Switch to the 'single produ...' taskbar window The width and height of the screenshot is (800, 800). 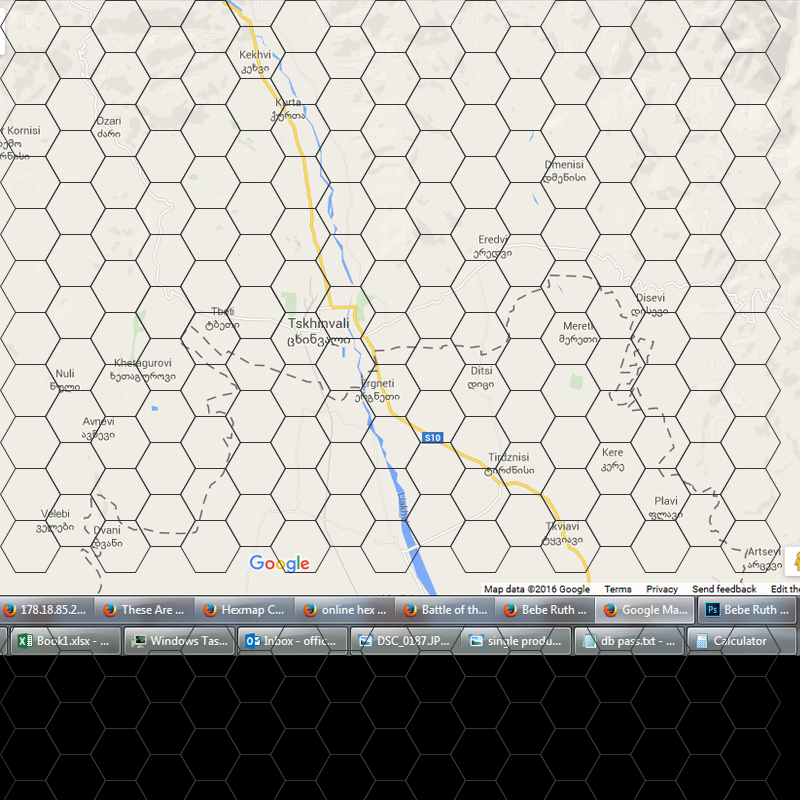tap(517, 641)
